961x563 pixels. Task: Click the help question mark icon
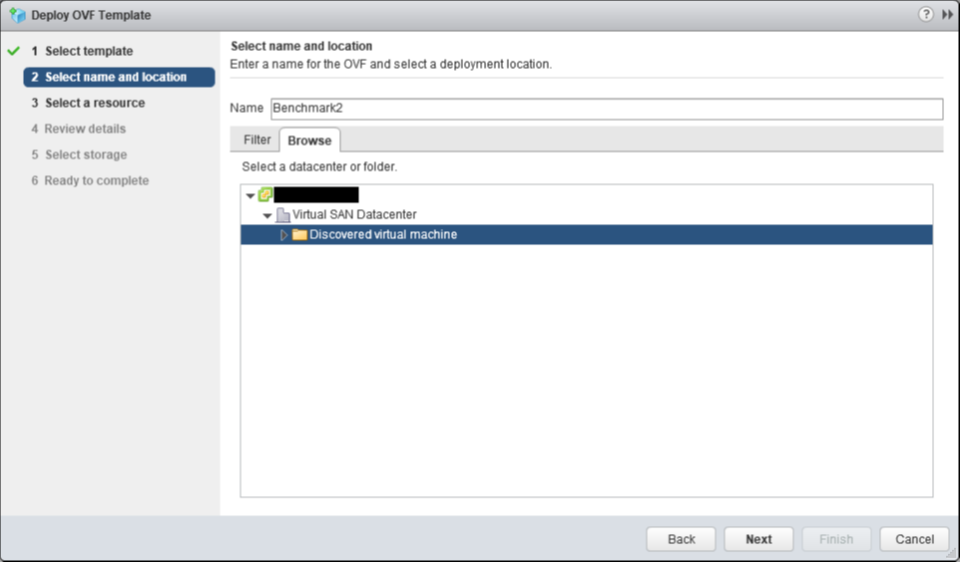(925, 15)
